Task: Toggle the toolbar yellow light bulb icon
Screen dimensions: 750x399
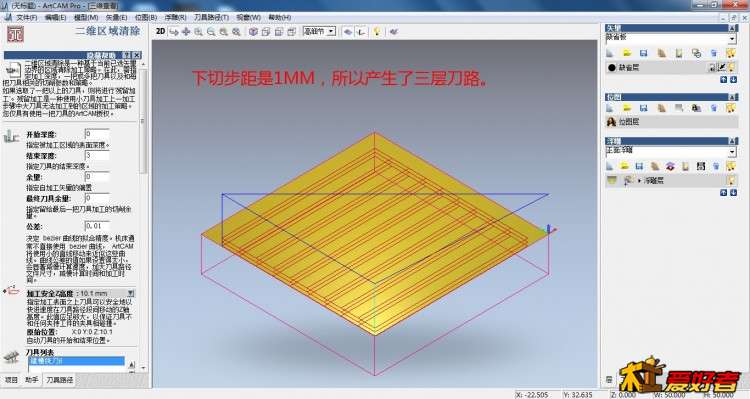Action: pos(377,32)
